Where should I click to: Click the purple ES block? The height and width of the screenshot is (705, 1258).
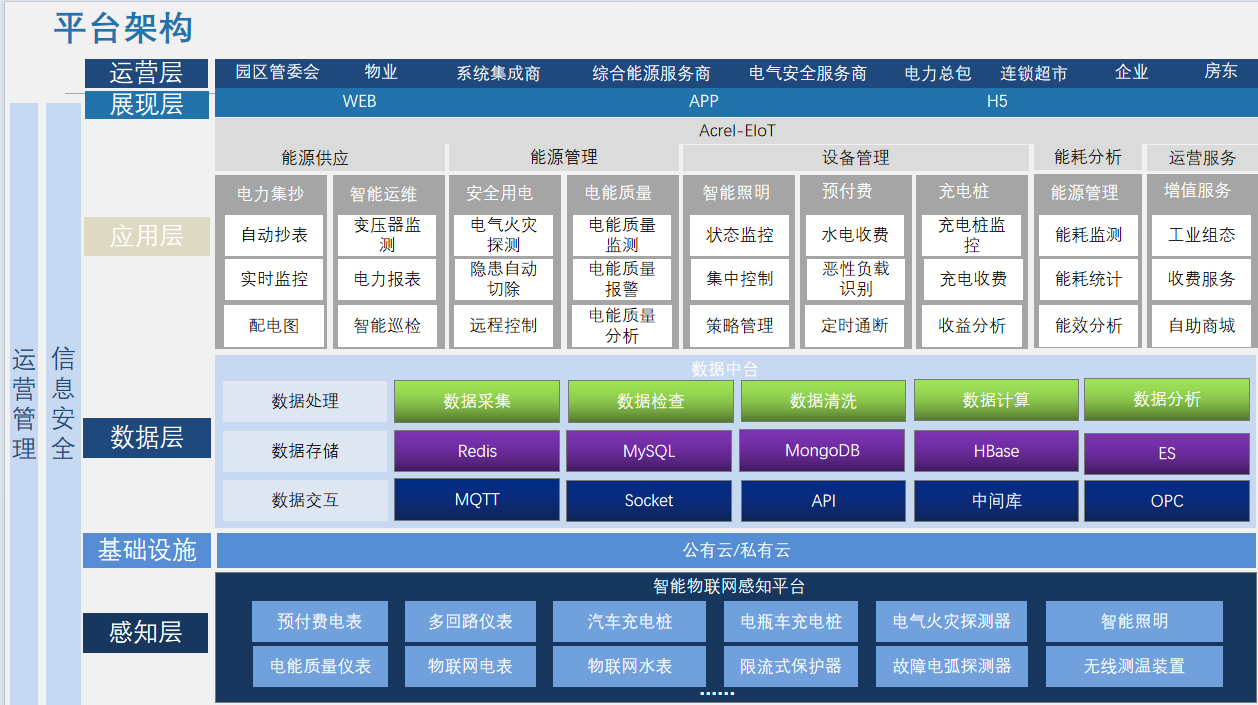click(1167, 453)
